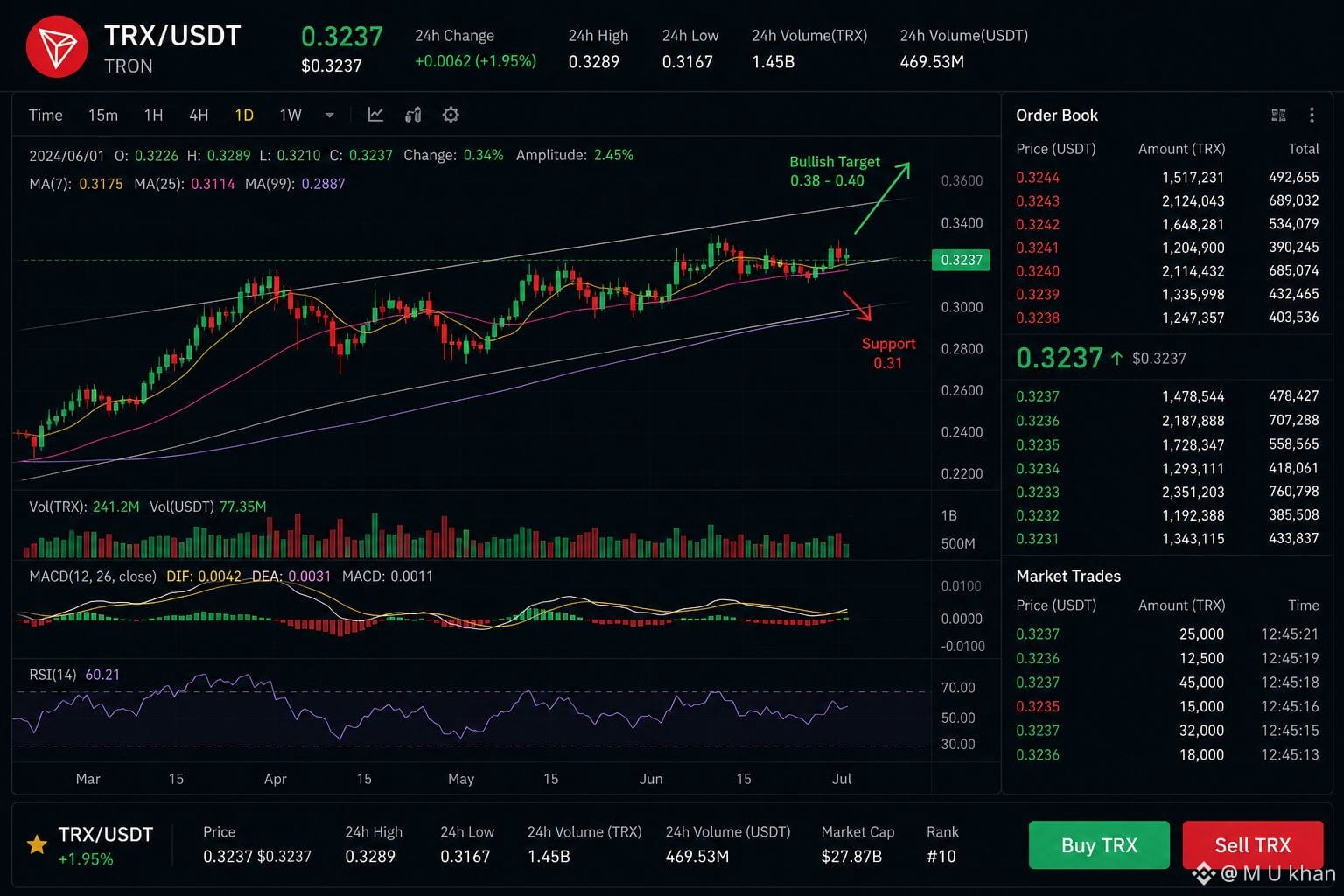This screenshot has height=896, width=1344.
Task: Click the MA(99) indicator label
Action: tap(269, 184)
